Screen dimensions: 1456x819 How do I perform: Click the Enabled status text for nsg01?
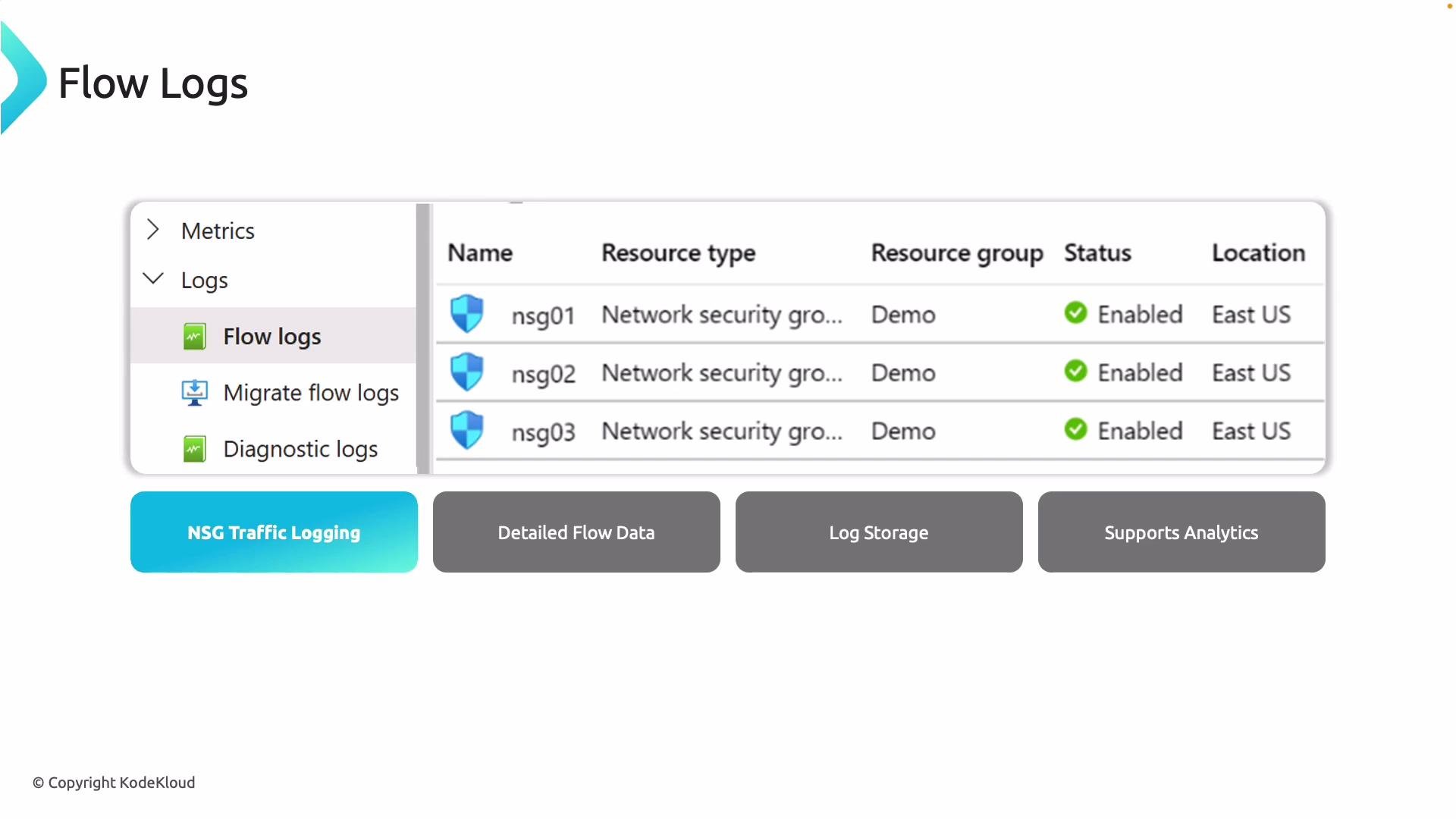pyautogui.click(x=1140, y=314)
